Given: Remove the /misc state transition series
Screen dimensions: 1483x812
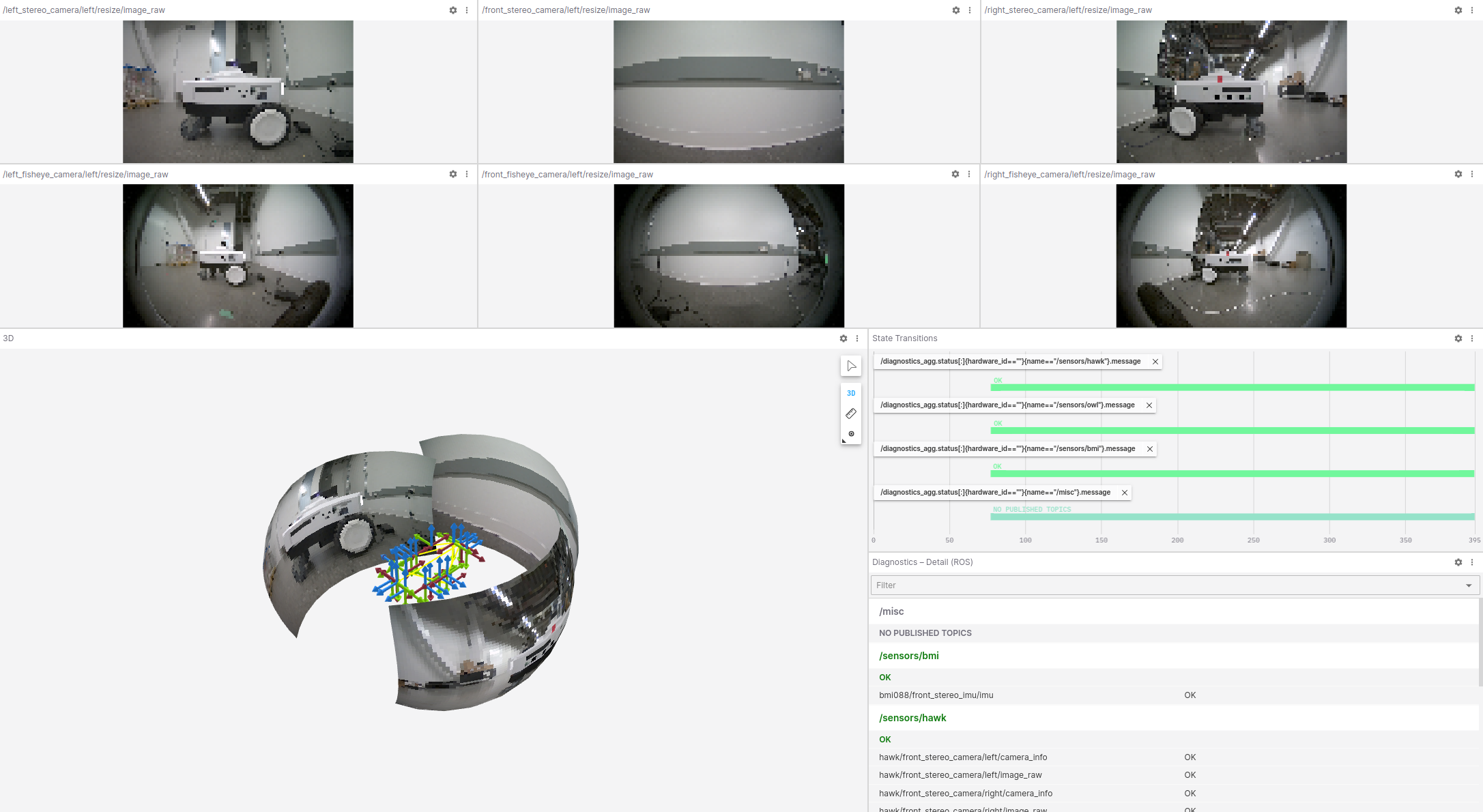Looking at the screenshot, I should click(x=1125, y=493).
